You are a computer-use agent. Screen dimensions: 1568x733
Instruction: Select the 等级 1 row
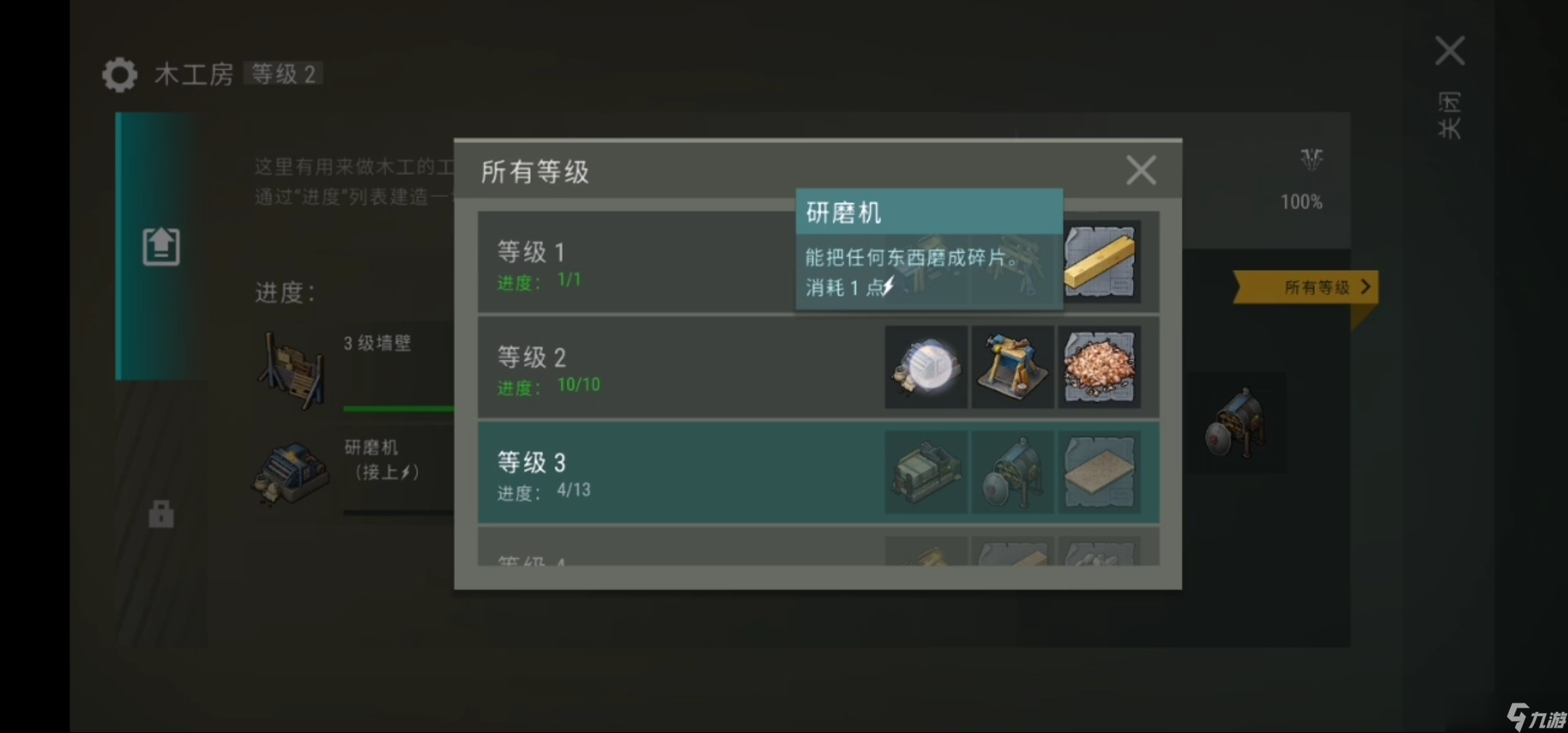pos(818,262)
